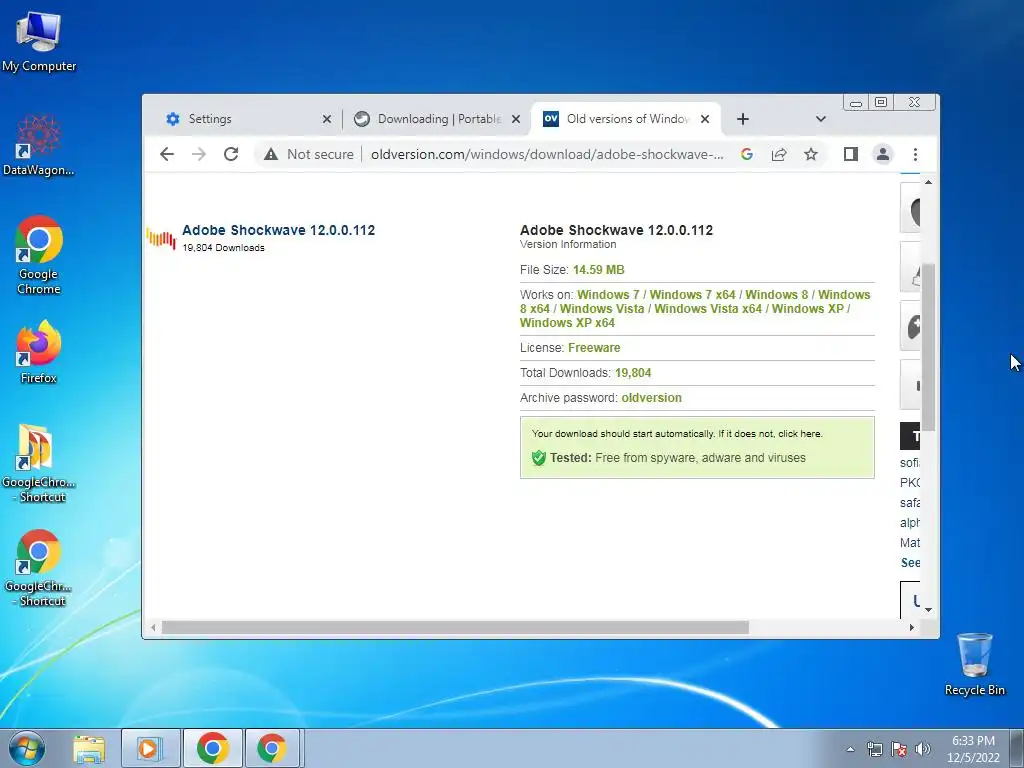The width and height of the screenshot is (1024, 768).
Task: Click the vertical page scrollbar thumb
Action: pyautogui.click(x=928, y=347)
